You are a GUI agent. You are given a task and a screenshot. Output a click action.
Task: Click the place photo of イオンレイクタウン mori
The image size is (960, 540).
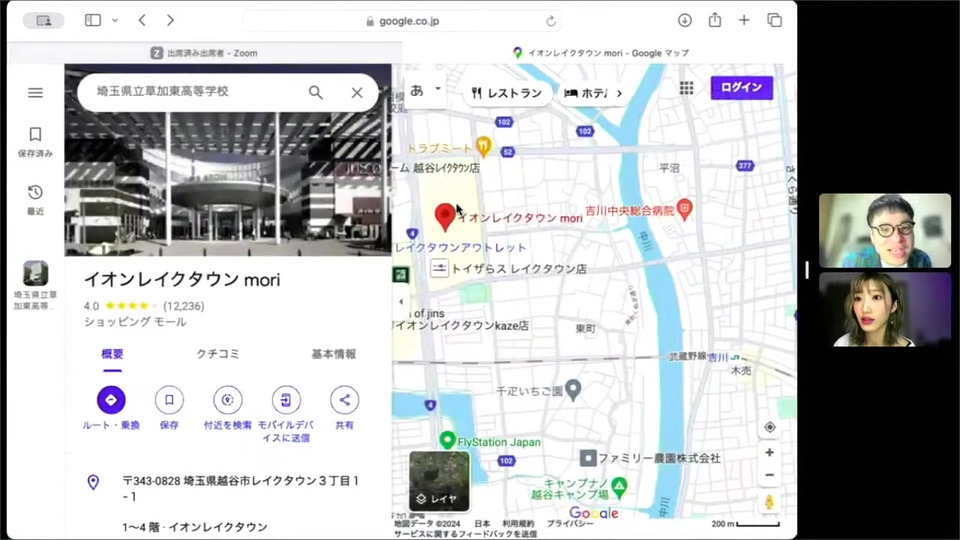[228, 184]
